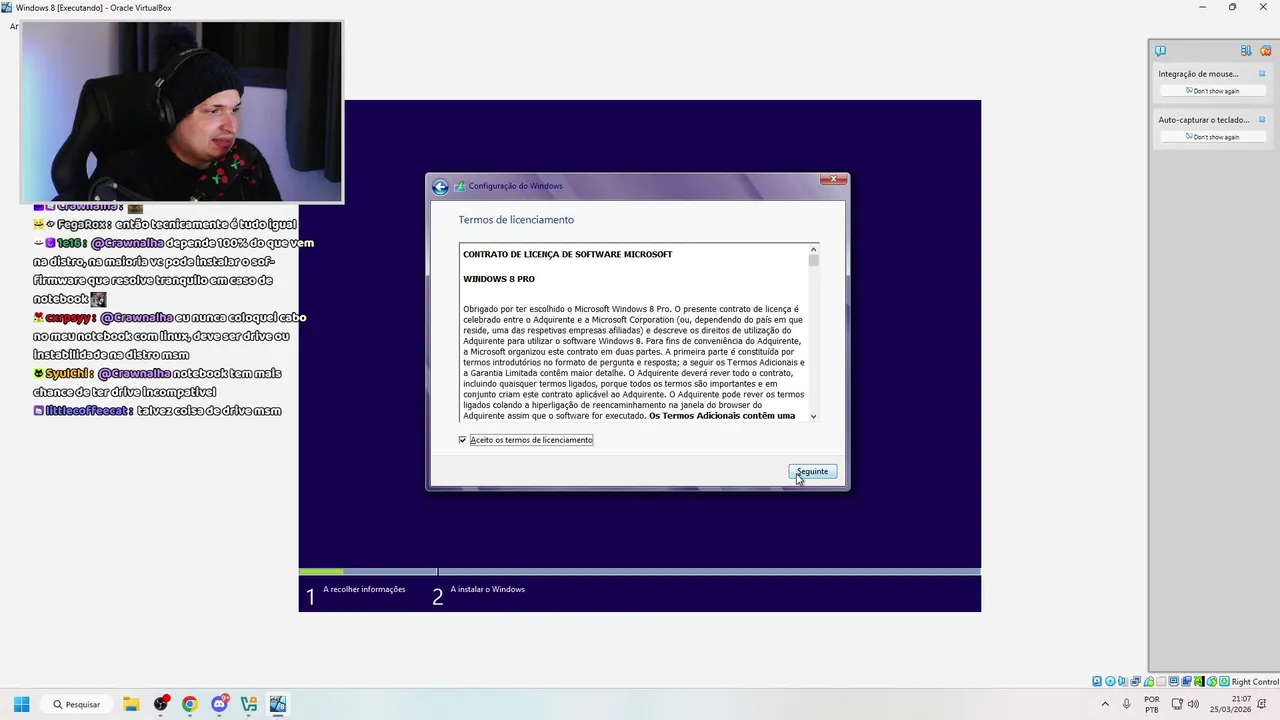Open the green VS app in the taskbar
The image size is (1280, 720).
coord(249,704)
